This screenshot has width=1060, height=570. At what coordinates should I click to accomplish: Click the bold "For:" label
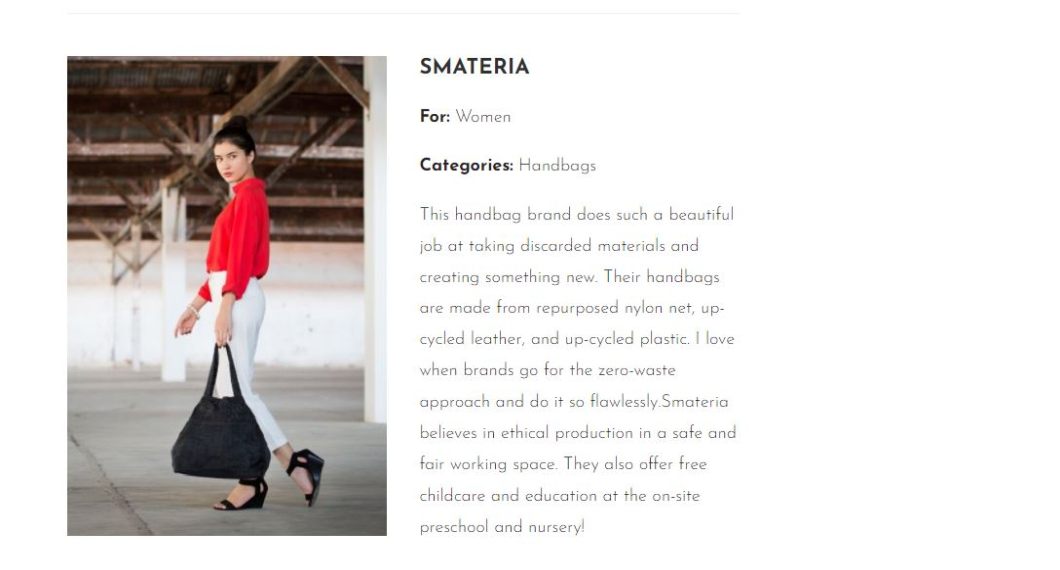tap(435, 117)
